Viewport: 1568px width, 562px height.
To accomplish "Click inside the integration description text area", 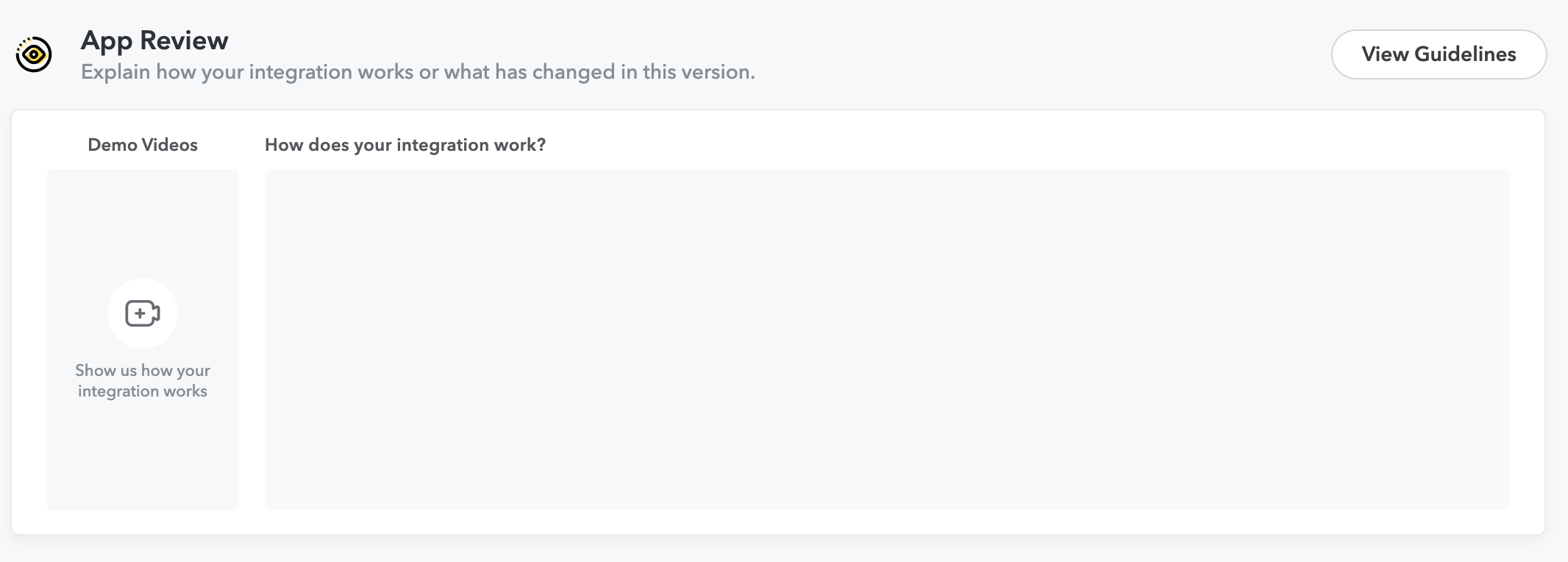I will click(886, 339).
